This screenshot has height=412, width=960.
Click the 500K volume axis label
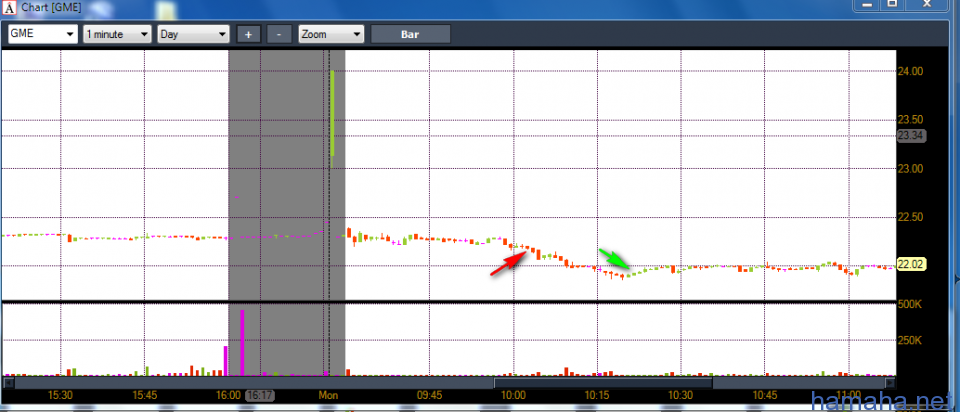(910, 305)
